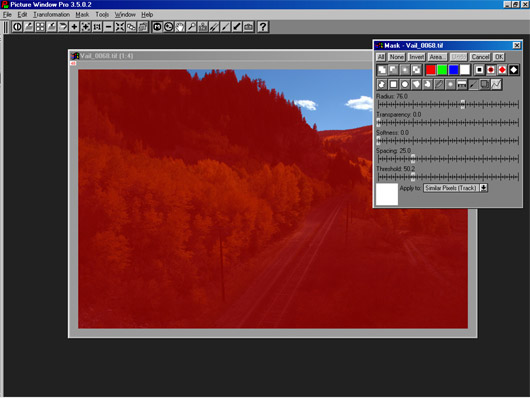Click the Invert mask button
The image size is (530, 398).
[x=416, y=57]
